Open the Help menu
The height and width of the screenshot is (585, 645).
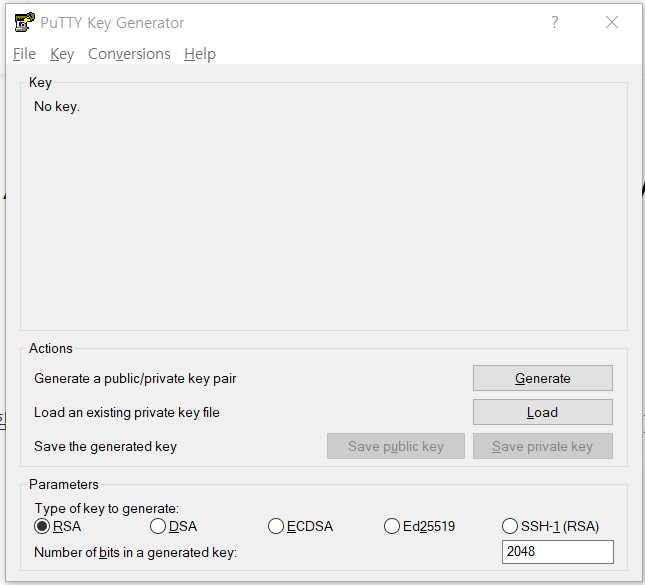(200, 54)
